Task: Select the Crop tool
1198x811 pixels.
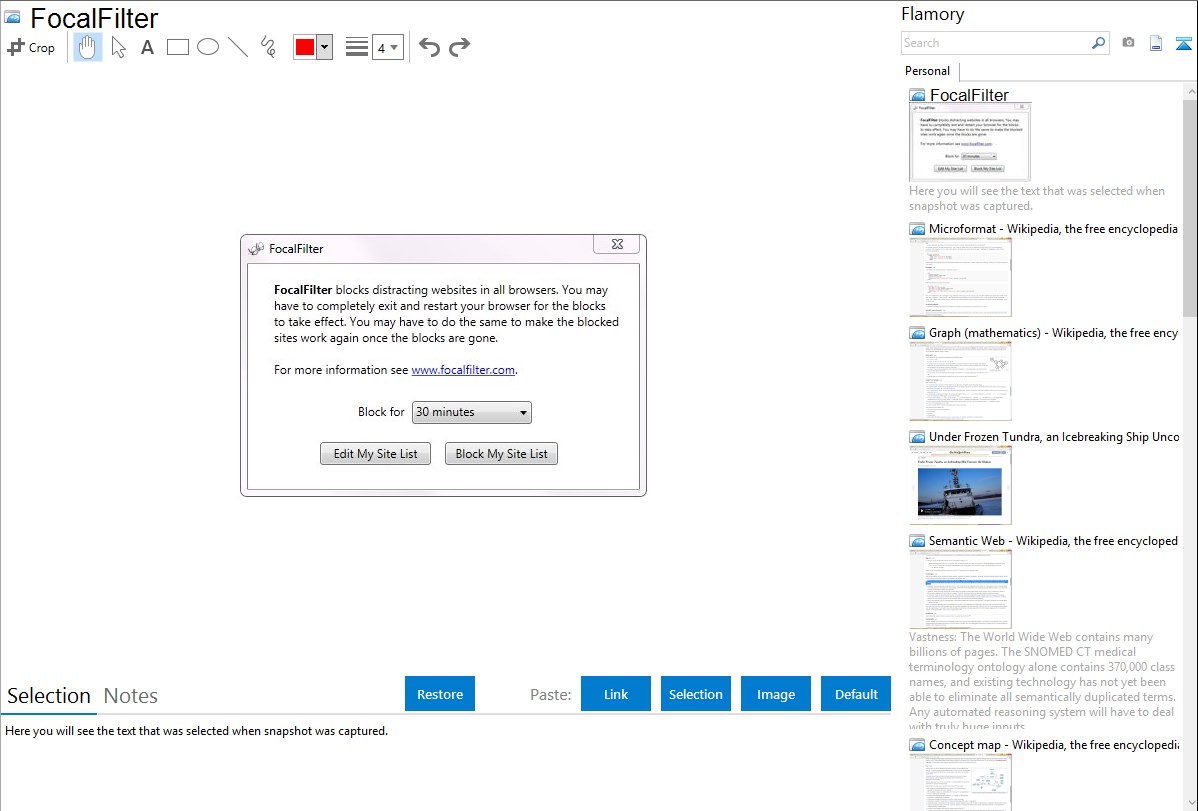Action: pyautogui.click(x=31, y=47)
